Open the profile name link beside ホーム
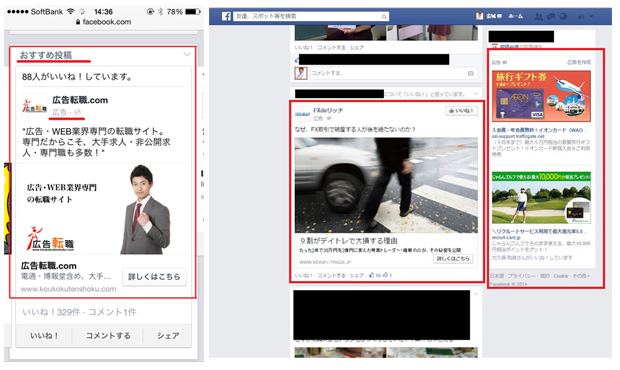The image size is (620, 370). [x=493, y=16]
